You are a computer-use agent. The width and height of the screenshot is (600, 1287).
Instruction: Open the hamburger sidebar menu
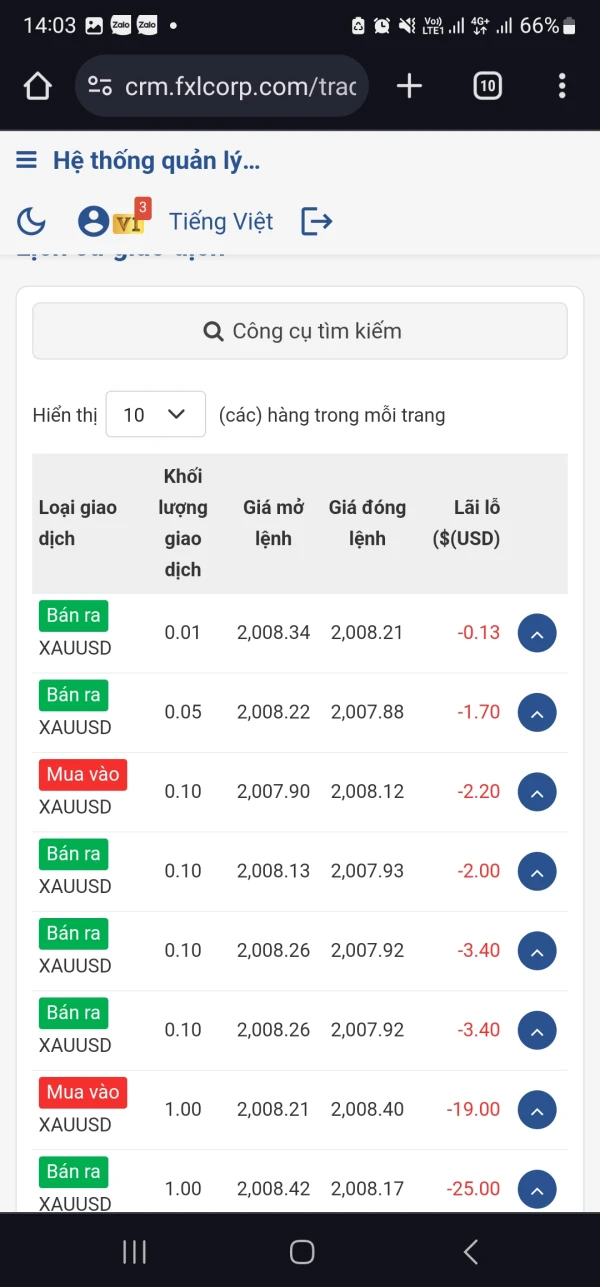[x=27, y=160]
